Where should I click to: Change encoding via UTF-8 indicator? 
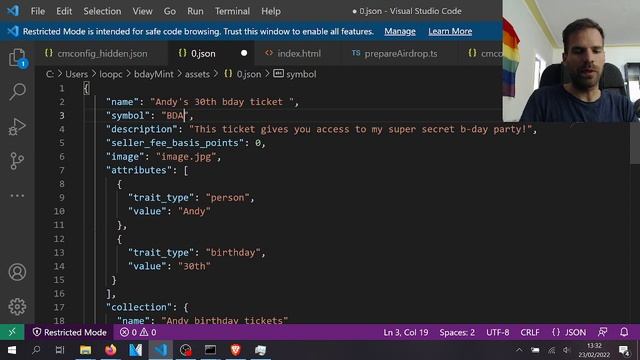tap(498, 332)
